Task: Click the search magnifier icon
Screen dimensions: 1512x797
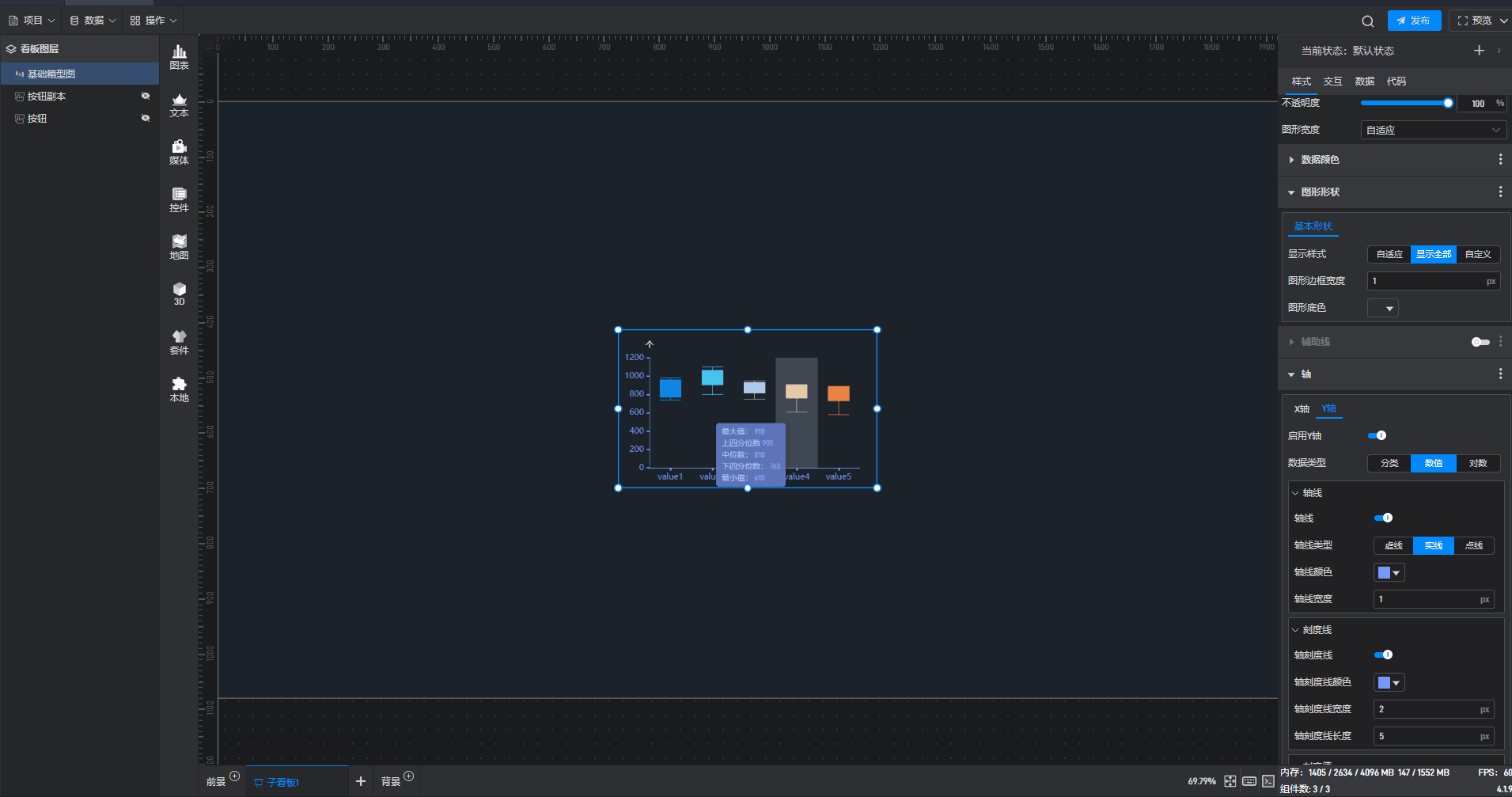Action: click(x=1367, y=21)
